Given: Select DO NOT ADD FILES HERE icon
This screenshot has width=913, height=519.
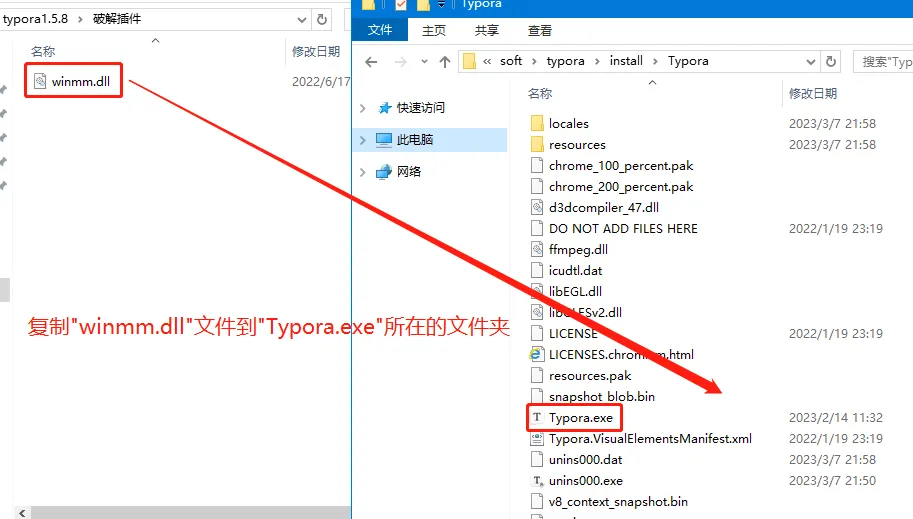Looking at the screenshot, I should click(x=537, y=228).
